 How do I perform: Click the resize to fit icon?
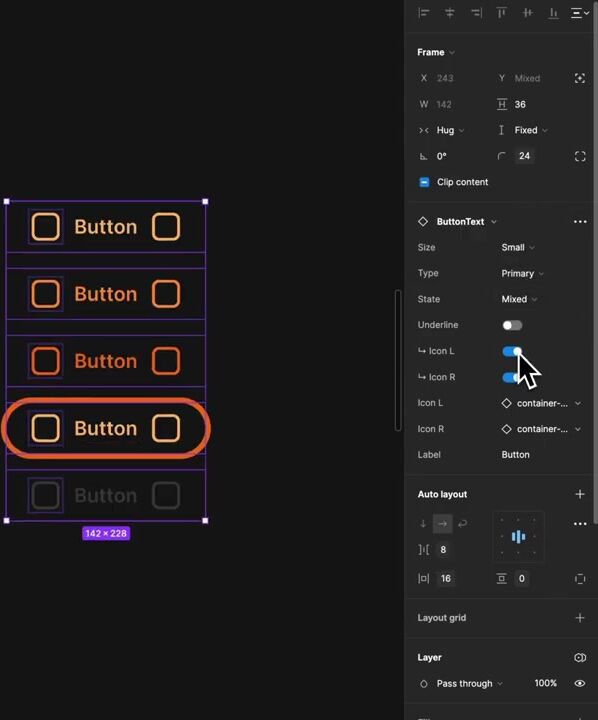click(580, 79)
